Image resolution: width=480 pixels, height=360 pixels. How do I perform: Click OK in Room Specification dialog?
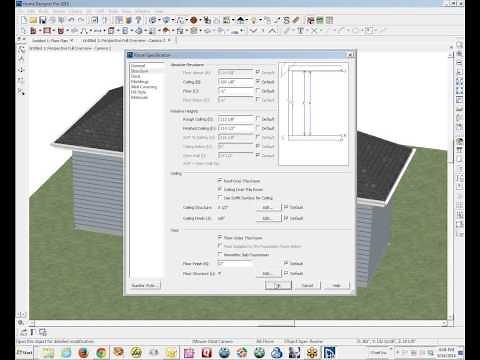pyautogui.click(x=278, y=285)
